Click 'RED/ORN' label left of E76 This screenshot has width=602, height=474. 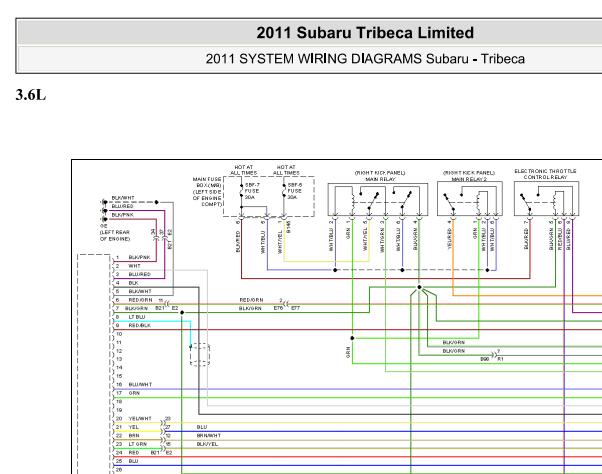click(251, 300)
